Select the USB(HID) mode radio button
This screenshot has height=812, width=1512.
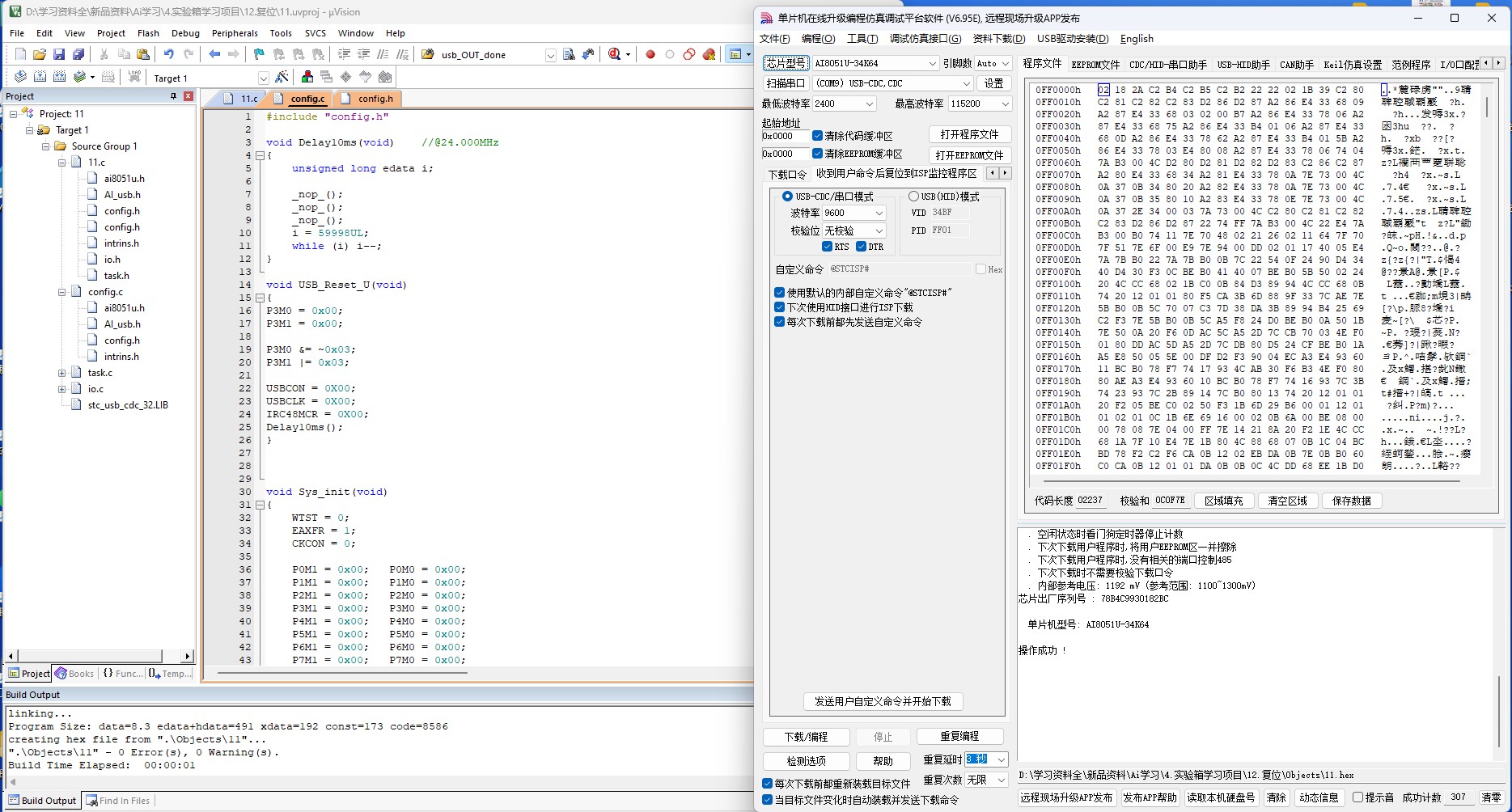(913, 197)
